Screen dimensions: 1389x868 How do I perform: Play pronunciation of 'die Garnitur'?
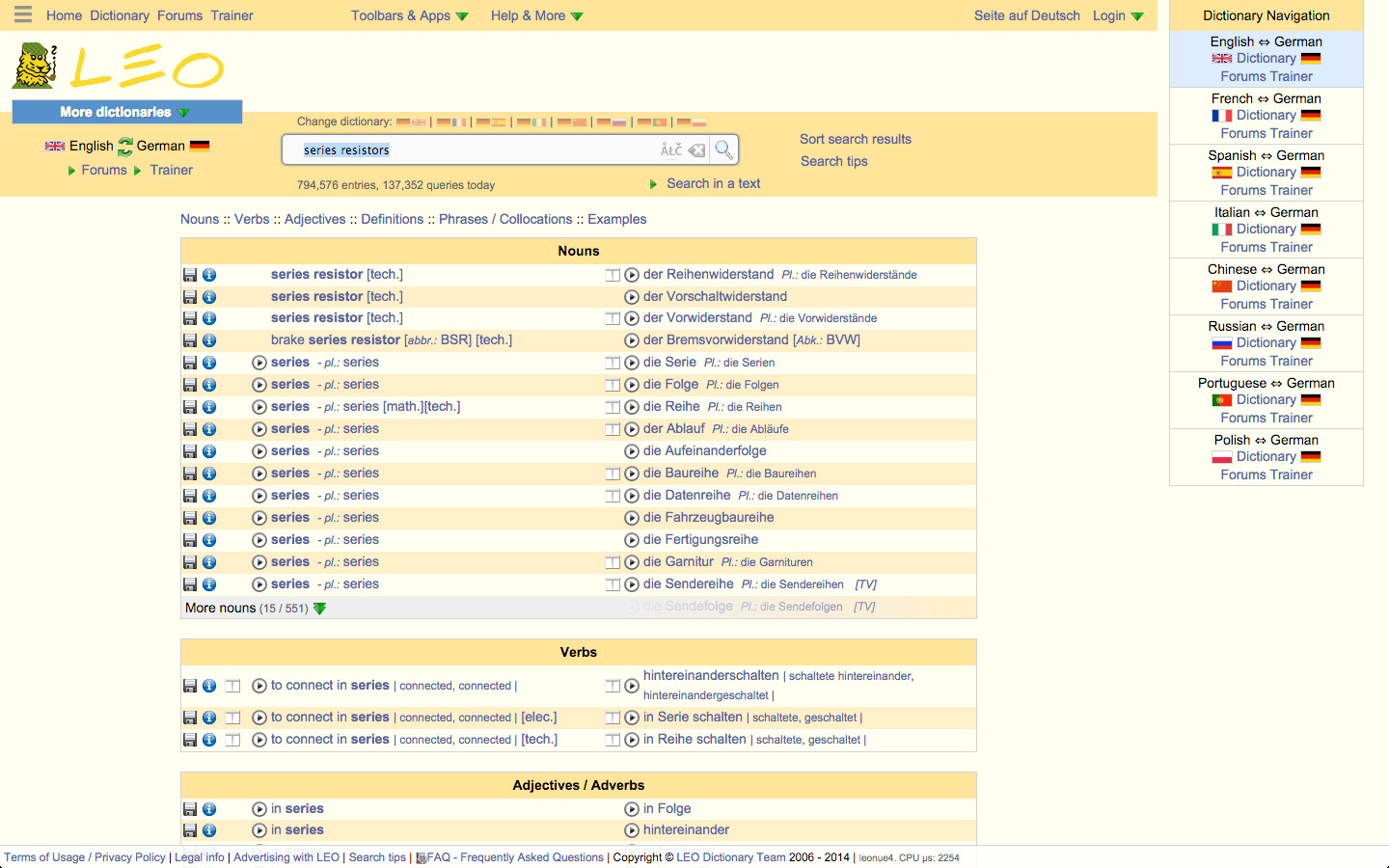click(x=632, y=562)
